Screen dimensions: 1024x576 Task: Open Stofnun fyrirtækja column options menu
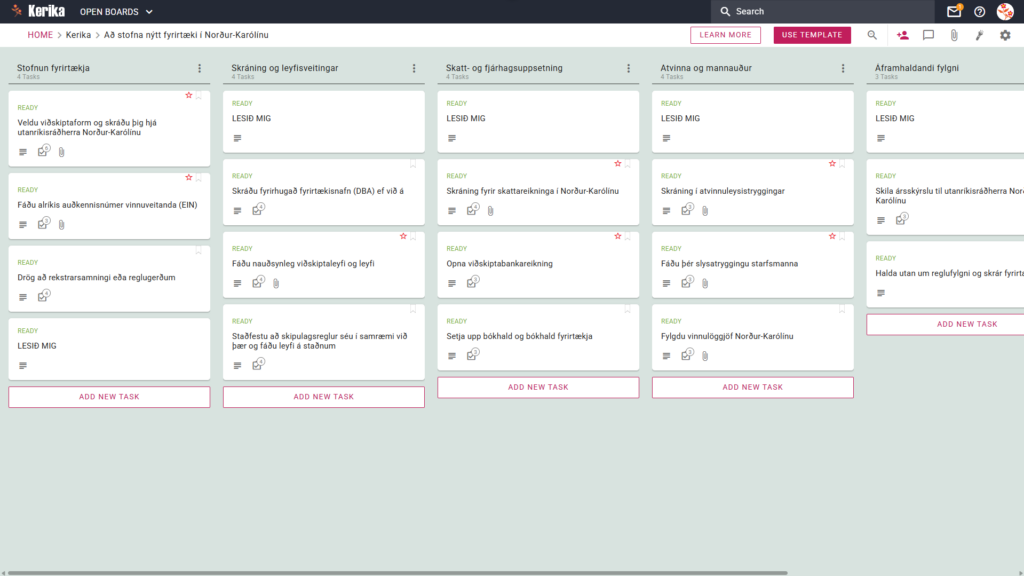click(200, 69)
